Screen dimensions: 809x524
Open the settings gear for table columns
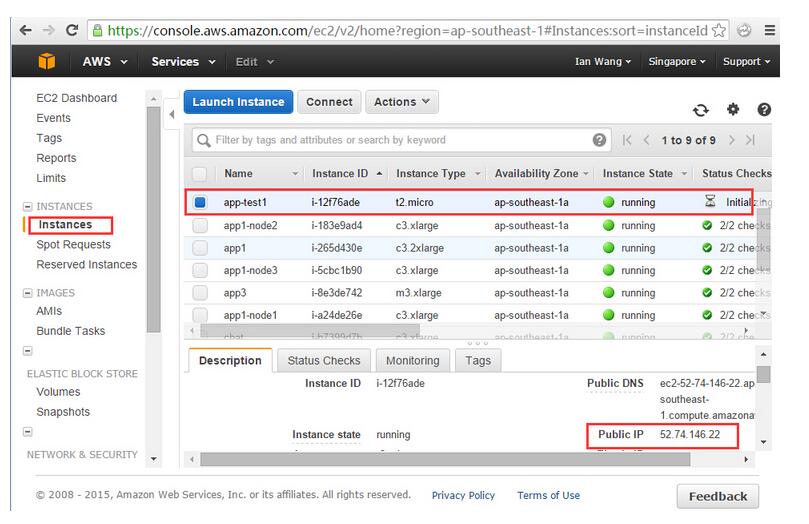tap(733, 109)
